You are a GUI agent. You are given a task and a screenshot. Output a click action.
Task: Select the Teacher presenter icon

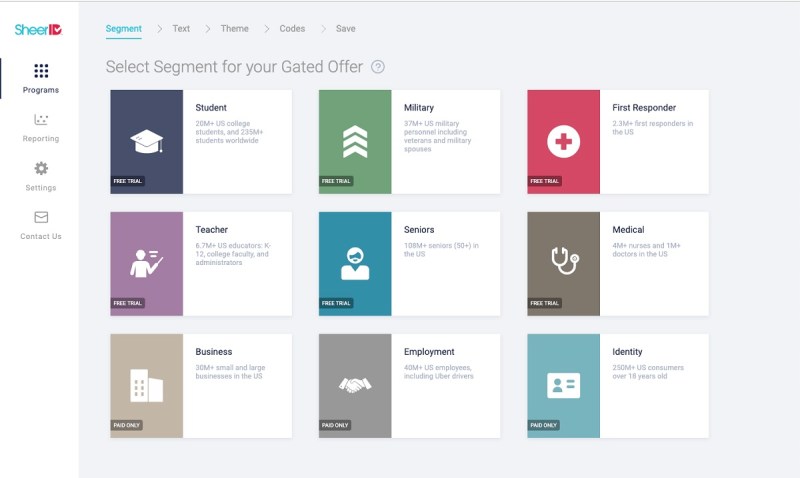146,263
